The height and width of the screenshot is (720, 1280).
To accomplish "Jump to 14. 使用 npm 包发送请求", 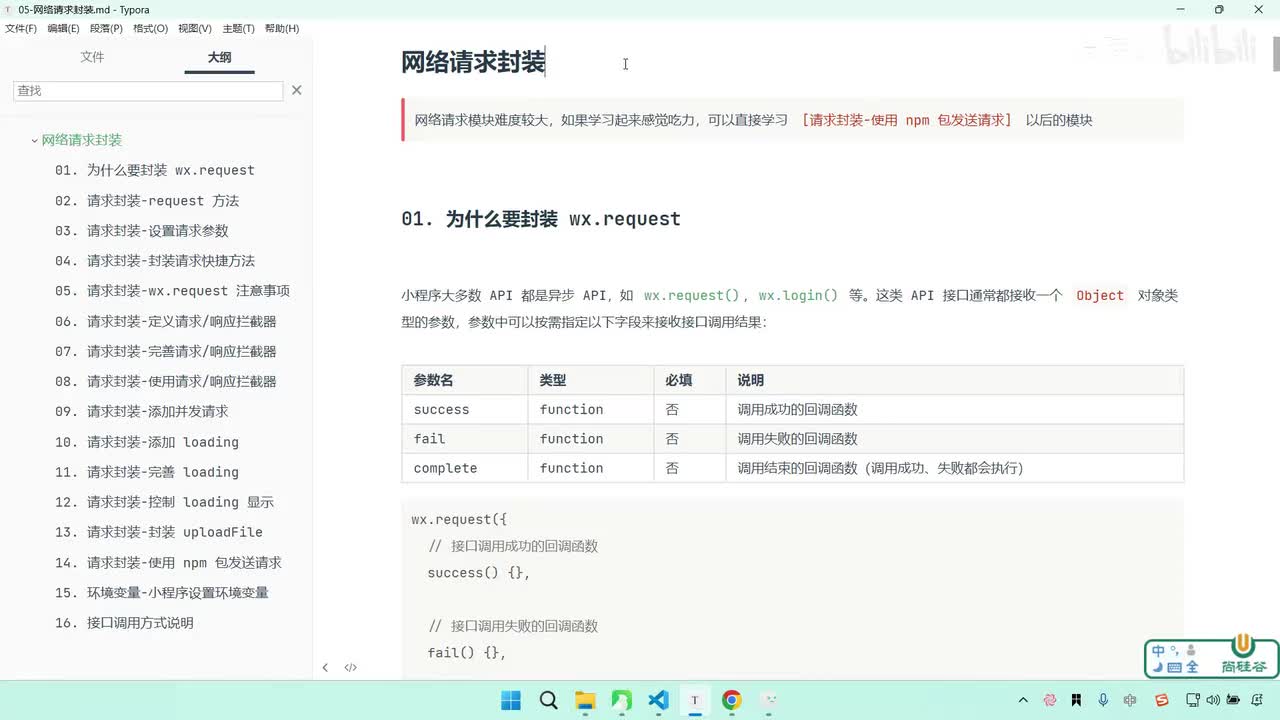I will click(x=168, y=562).
